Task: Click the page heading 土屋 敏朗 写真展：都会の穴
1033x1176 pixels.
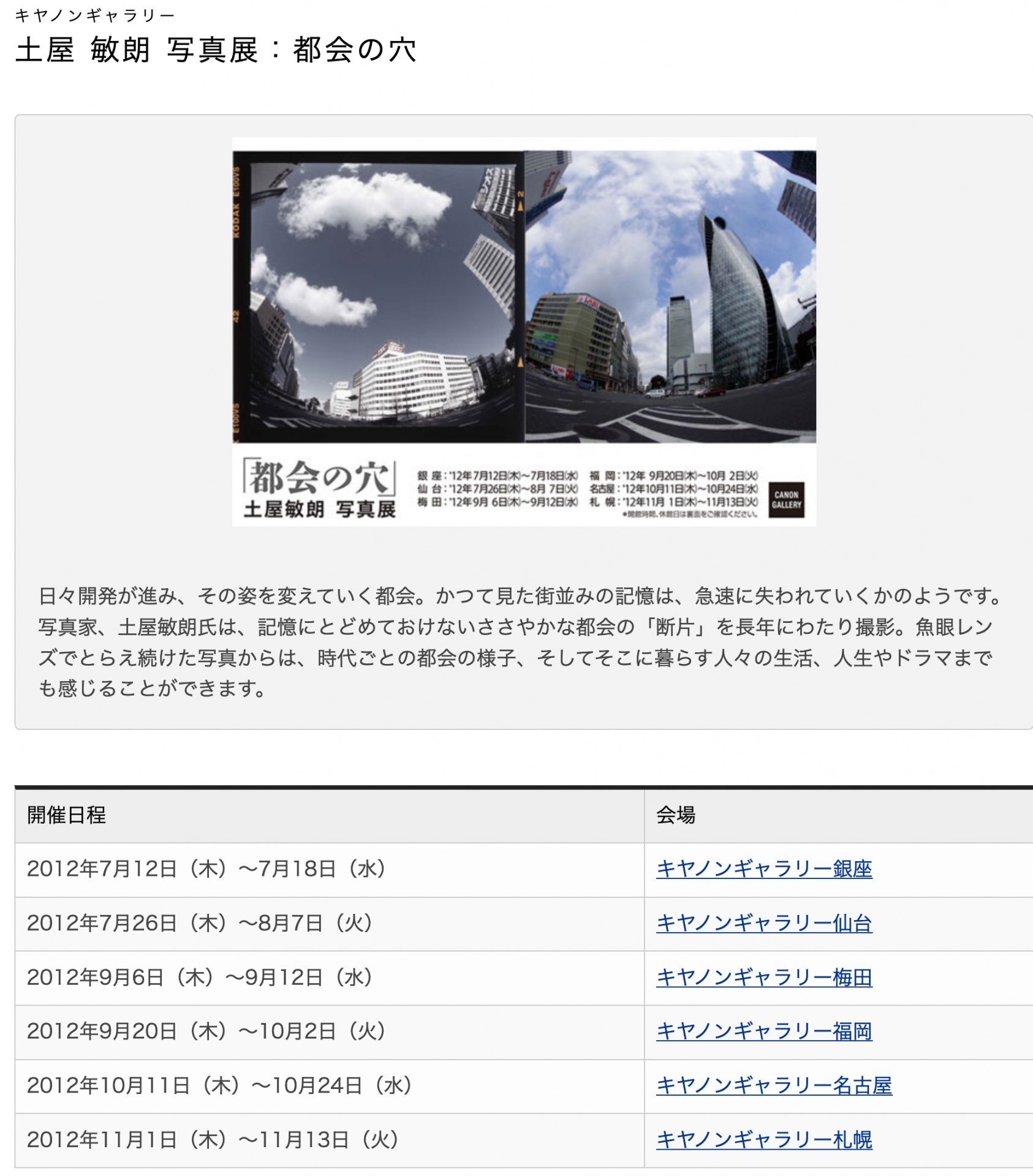Action: [216, 50]
